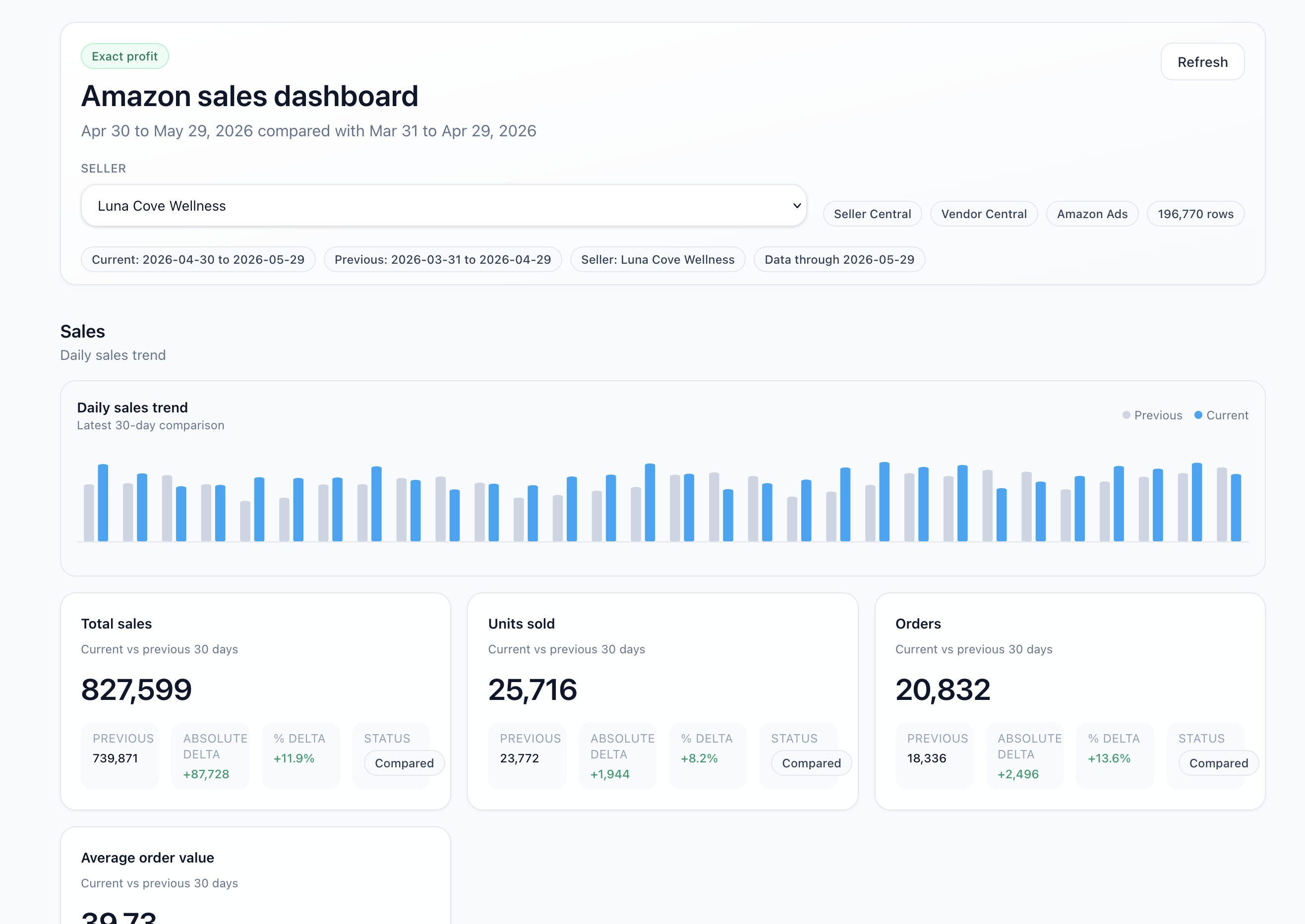Click the Units sold value 25,716
Screen dimensions: 1305x924
[532, 689]
